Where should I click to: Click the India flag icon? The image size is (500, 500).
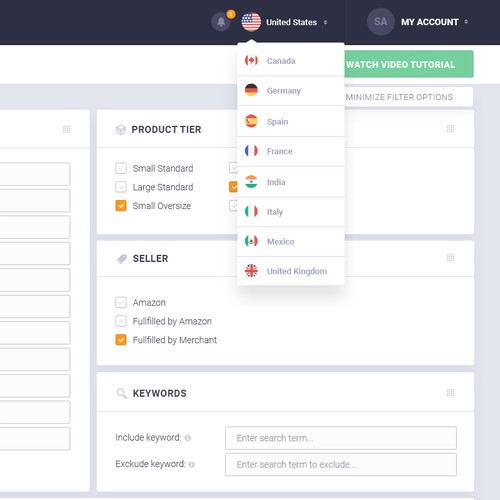[251, 182]
